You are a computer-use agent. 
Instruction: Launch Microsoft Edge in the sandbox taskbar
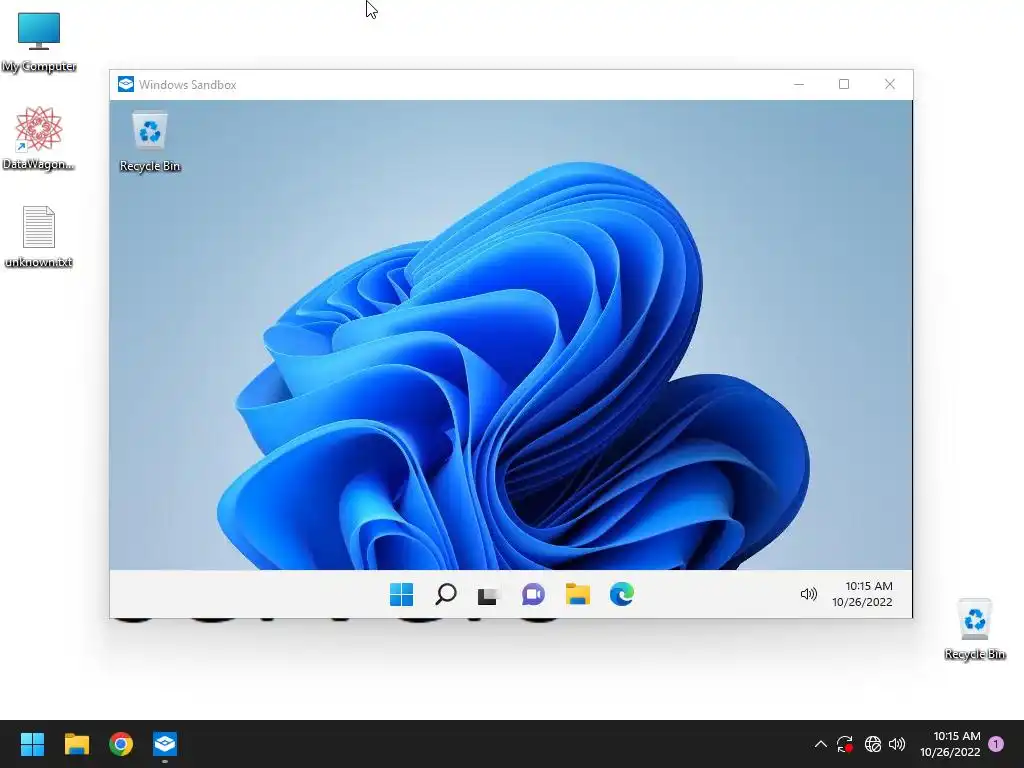coord(622,594)
